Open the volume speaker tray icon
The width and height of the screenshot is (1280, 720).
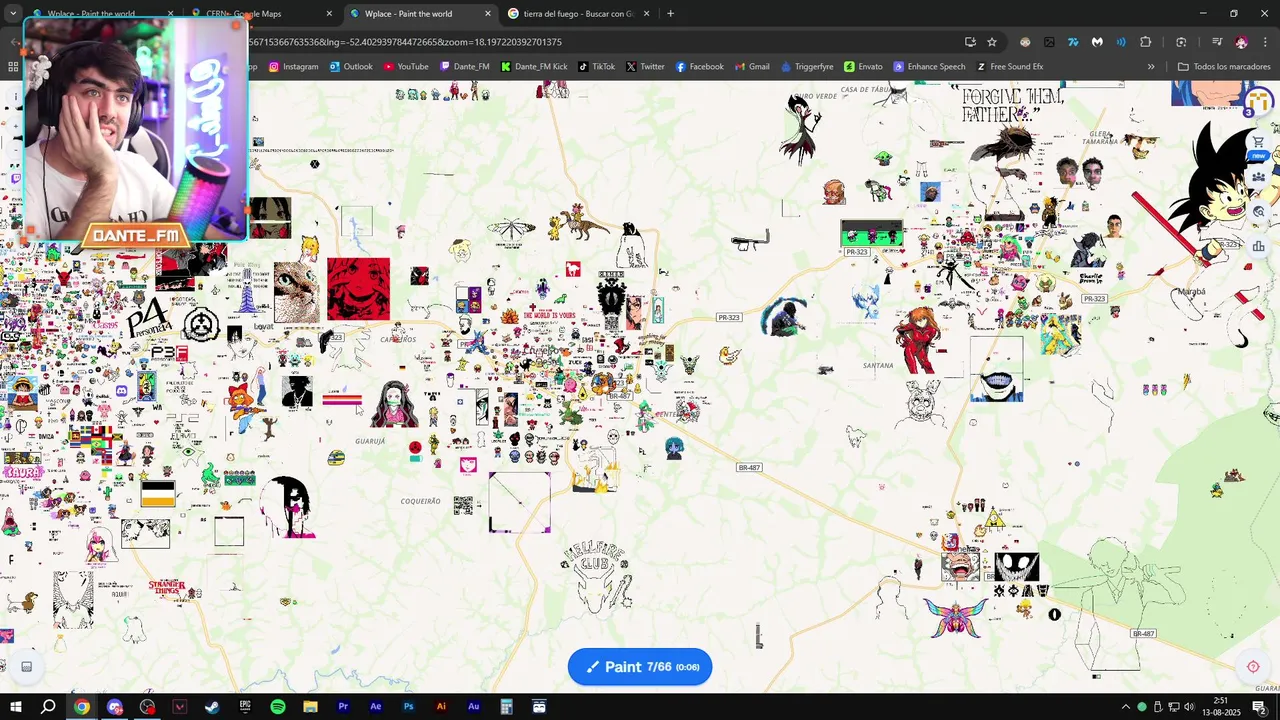pyautogui.click(x=1188, y=707)
